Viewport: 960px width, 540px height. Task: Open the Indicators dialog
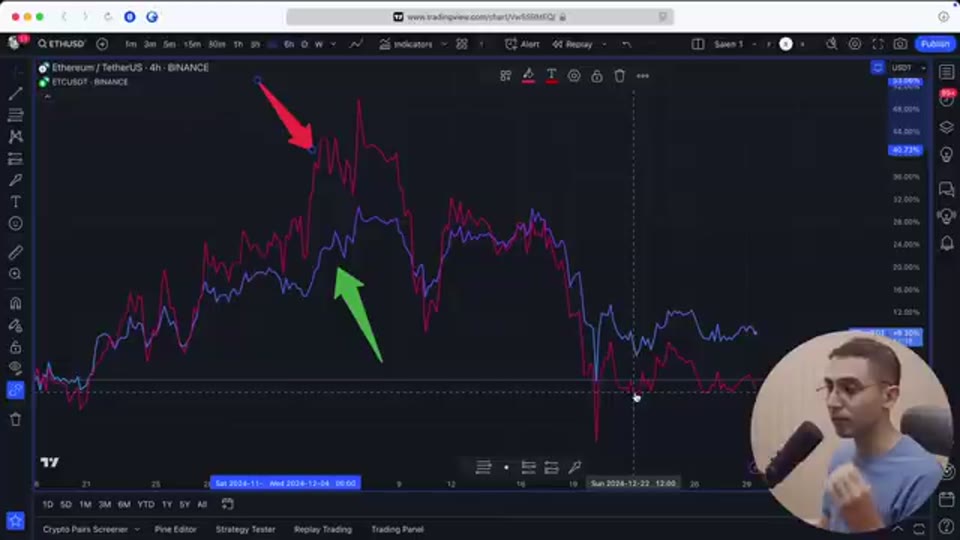406,44
